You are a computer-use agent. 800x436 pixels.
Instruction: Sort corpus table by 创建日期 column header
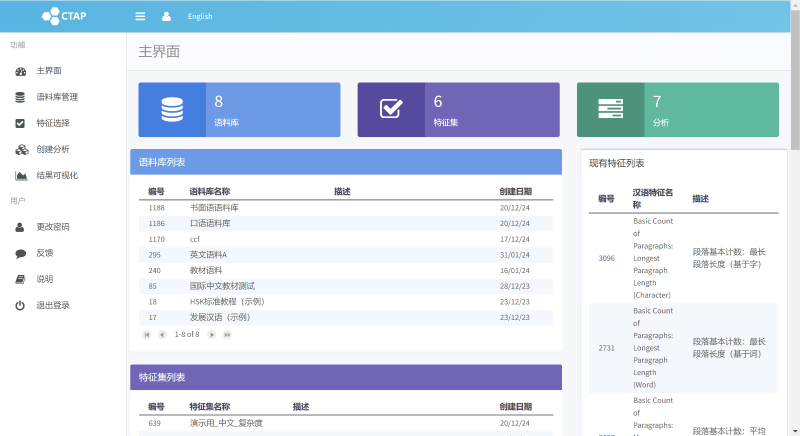515,191
